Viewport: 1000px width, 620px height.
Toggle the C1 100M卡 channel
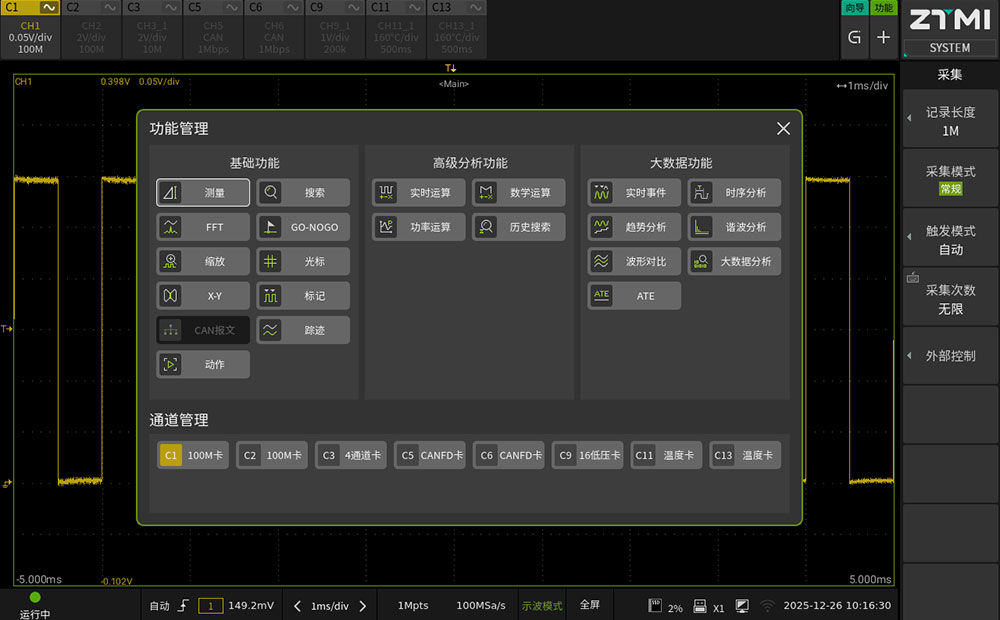click(193, 455)
